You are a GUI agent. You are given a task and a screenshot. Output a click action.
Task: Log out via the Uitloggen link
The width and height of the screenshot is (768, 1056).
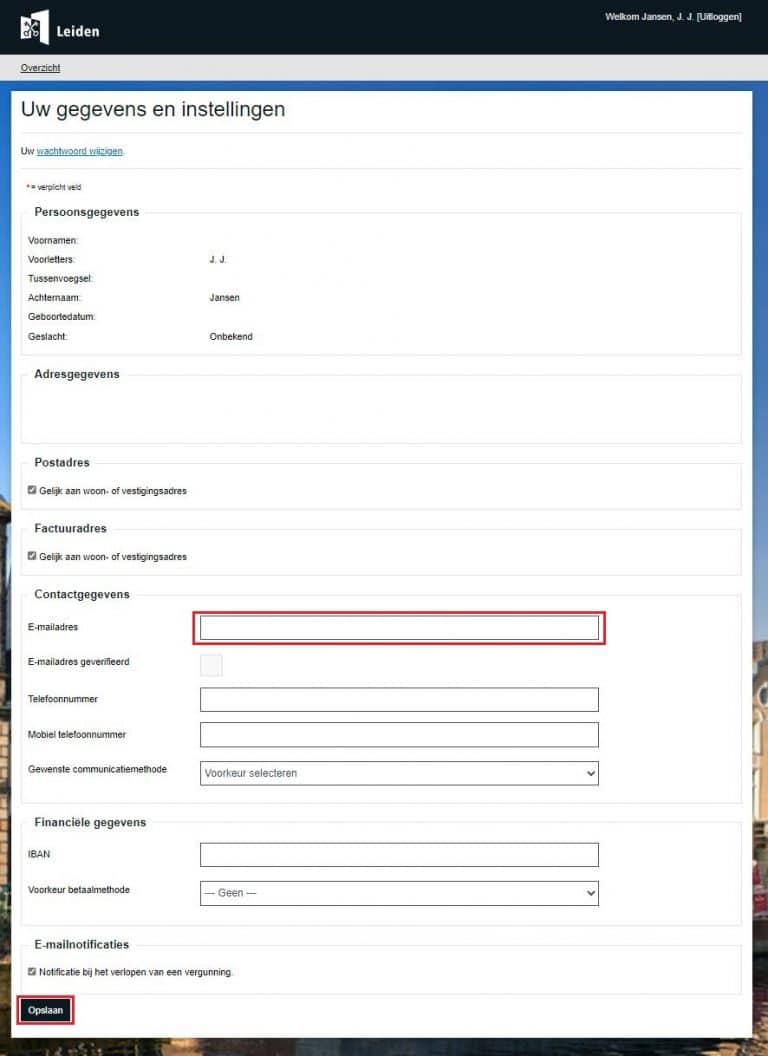(720, 17)
